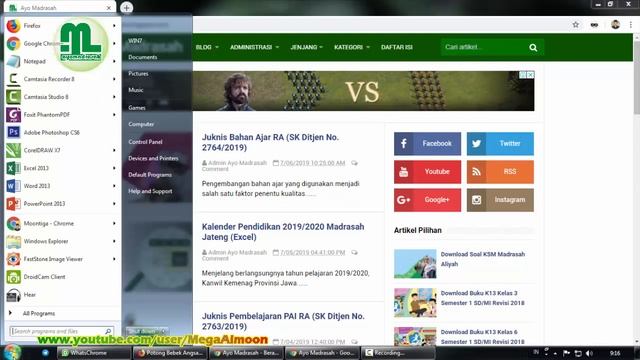
Task: Click the page vertical scrollbar thumb
Action: click(636, 78)
